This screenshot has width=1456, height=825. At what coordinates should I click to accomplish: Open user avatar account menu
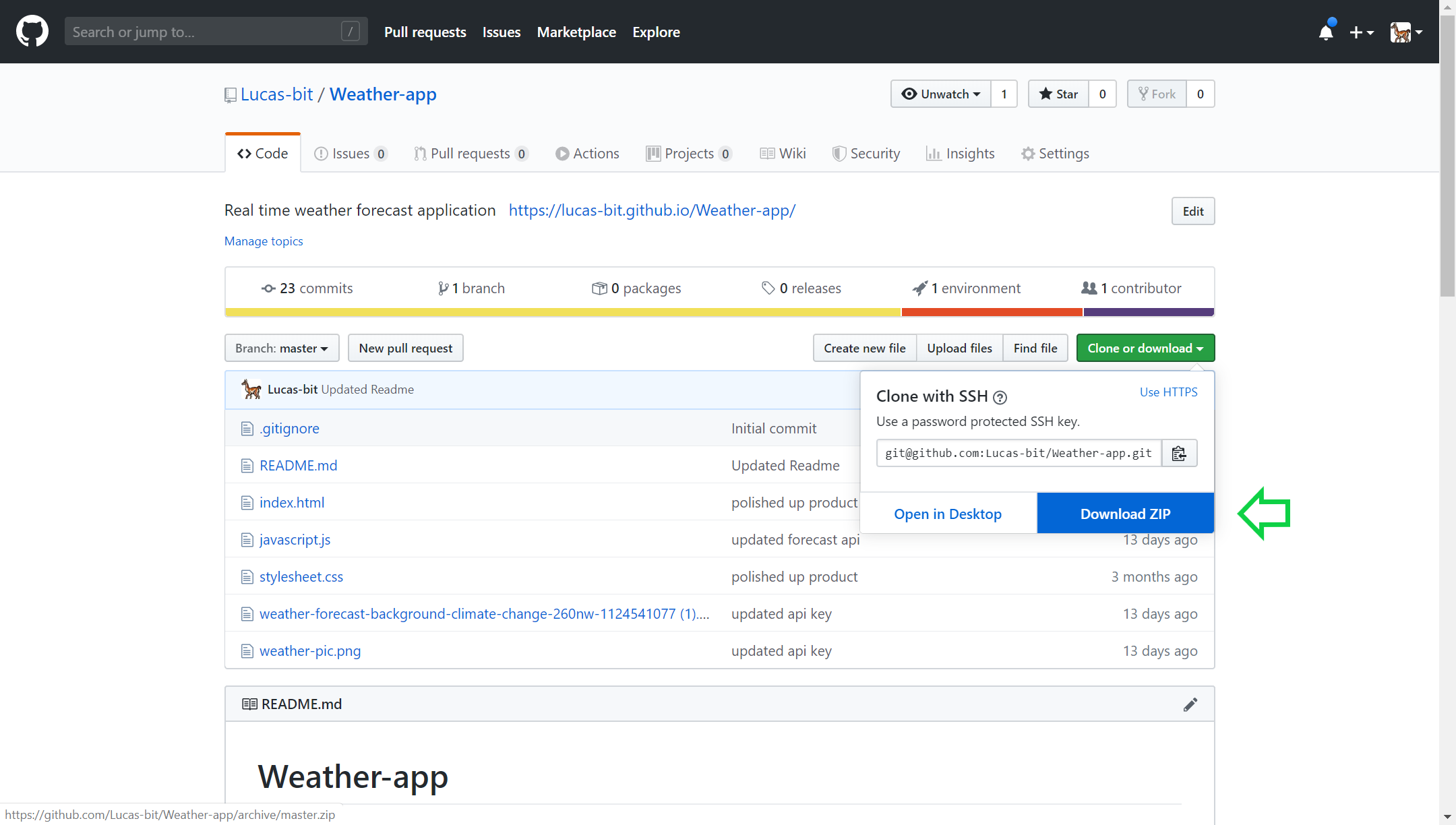click(1406, 32)
